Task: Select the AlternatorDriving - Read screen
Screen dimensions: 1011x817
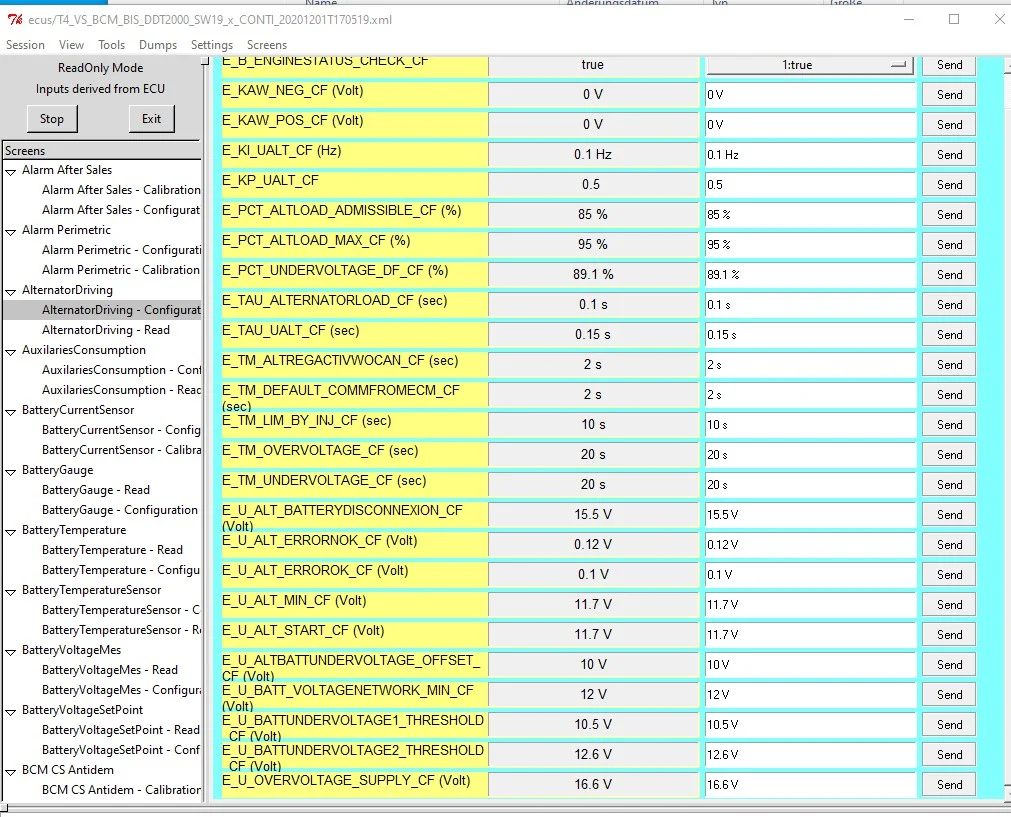Action: pos(105,330)
